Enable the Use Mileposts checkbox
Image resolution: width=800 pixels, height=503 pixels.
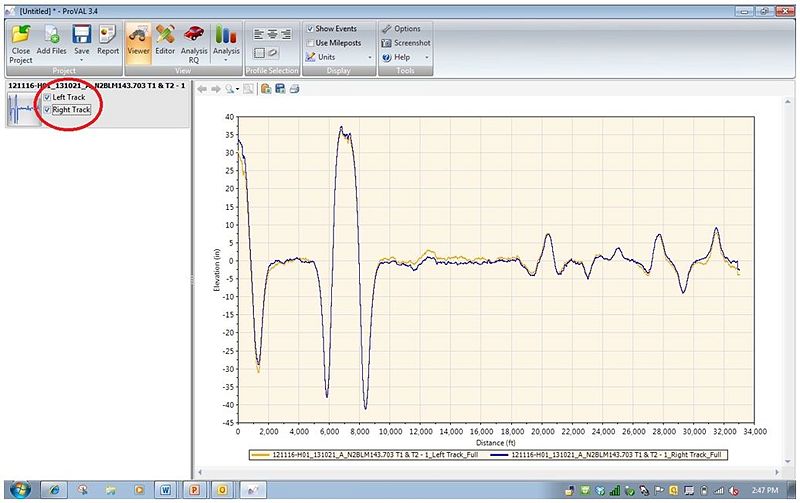click(310, 43)
